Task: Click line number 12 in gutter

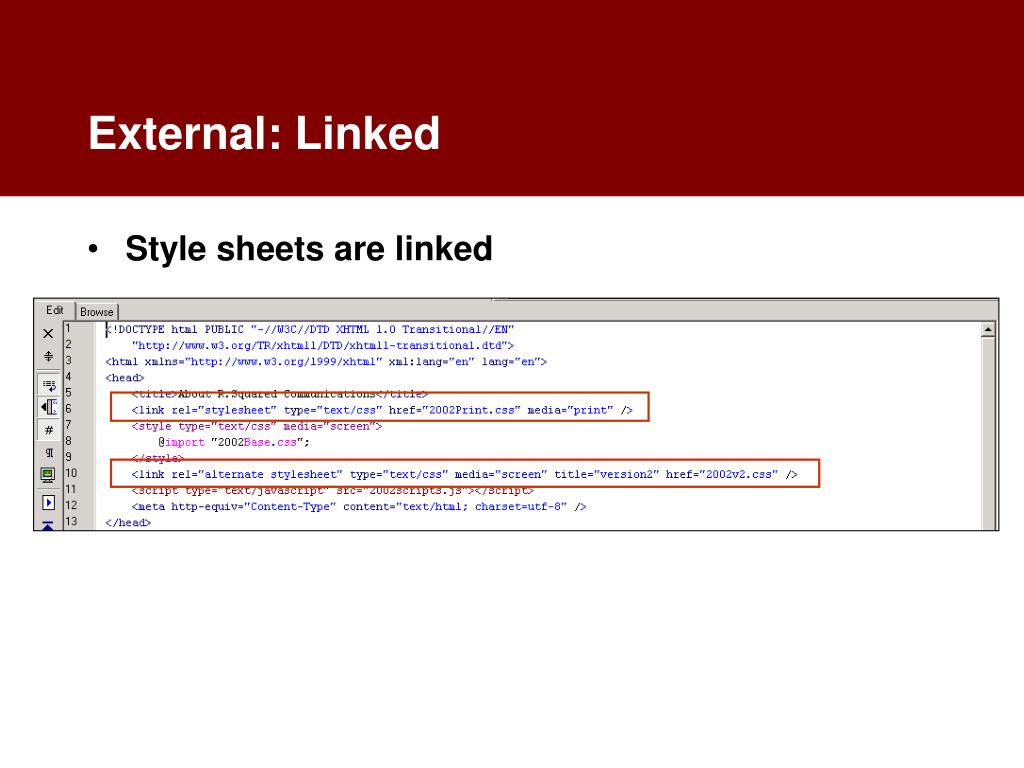Action: pyautogui.click(x=71, y=505)
